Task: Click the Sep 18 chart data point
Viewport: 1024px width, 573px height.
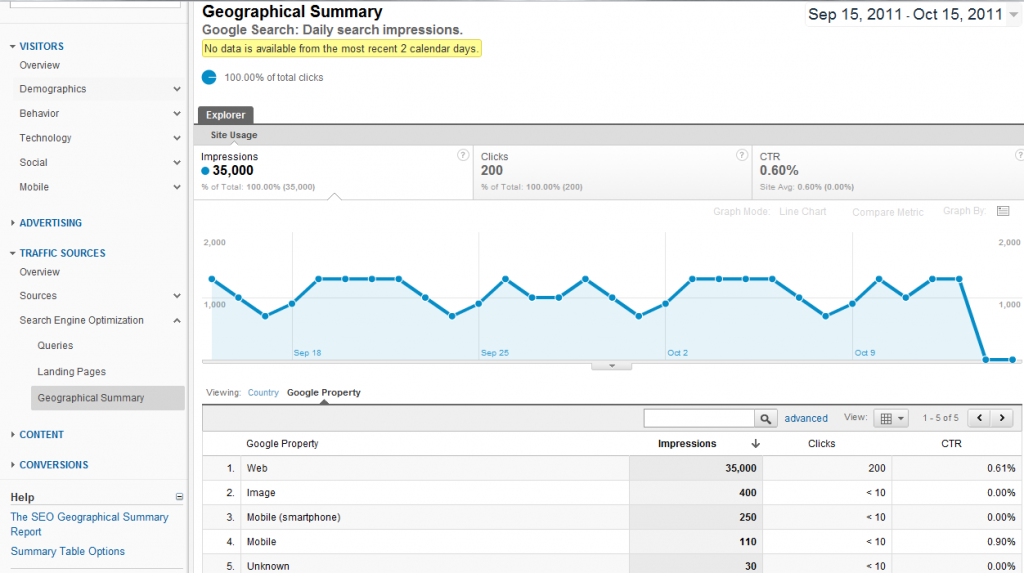Action: 292,304
